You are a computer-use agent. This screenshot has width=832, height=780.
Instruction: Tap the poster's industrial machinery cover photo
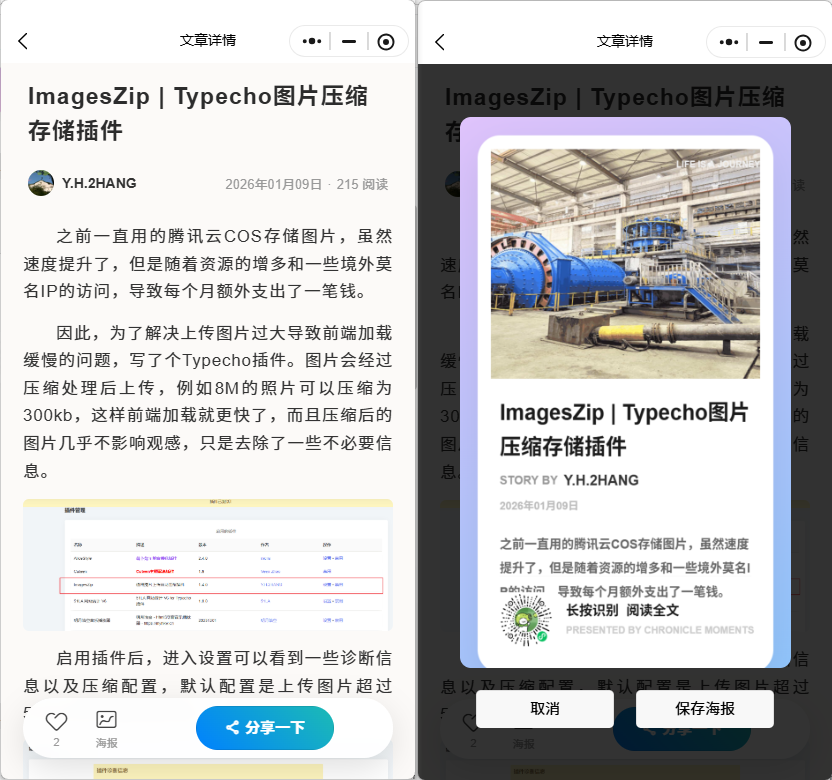click(625, 264)
